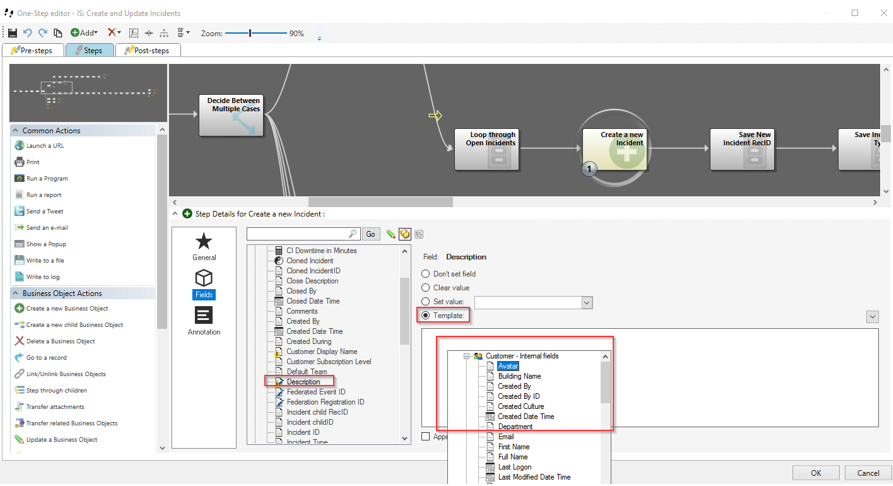Viewport: 893px width, 486px height.
Task: Select the Set value radio button
Action: click(x=426, y=302)
